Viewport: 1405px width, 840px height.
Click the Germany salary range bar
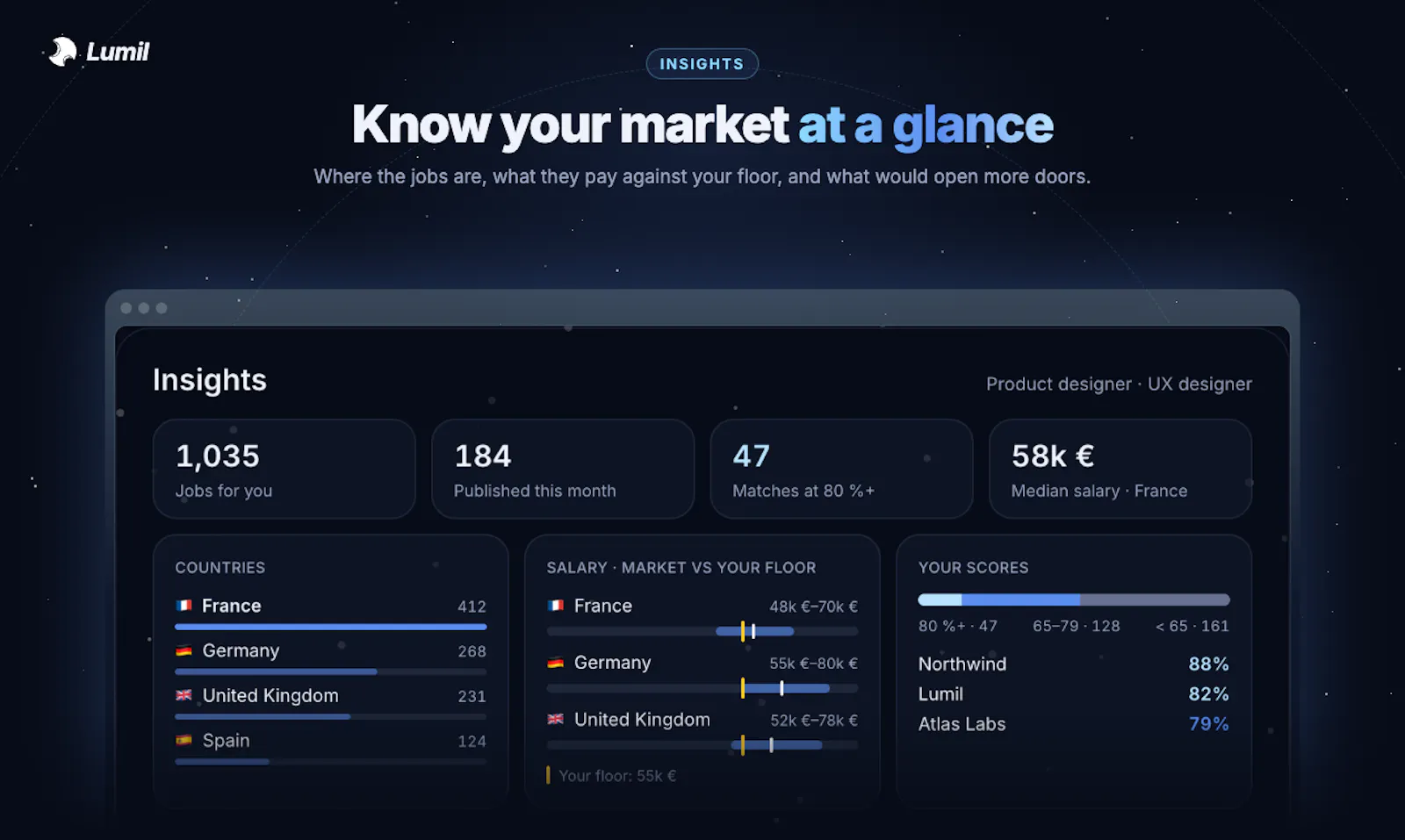702,688
